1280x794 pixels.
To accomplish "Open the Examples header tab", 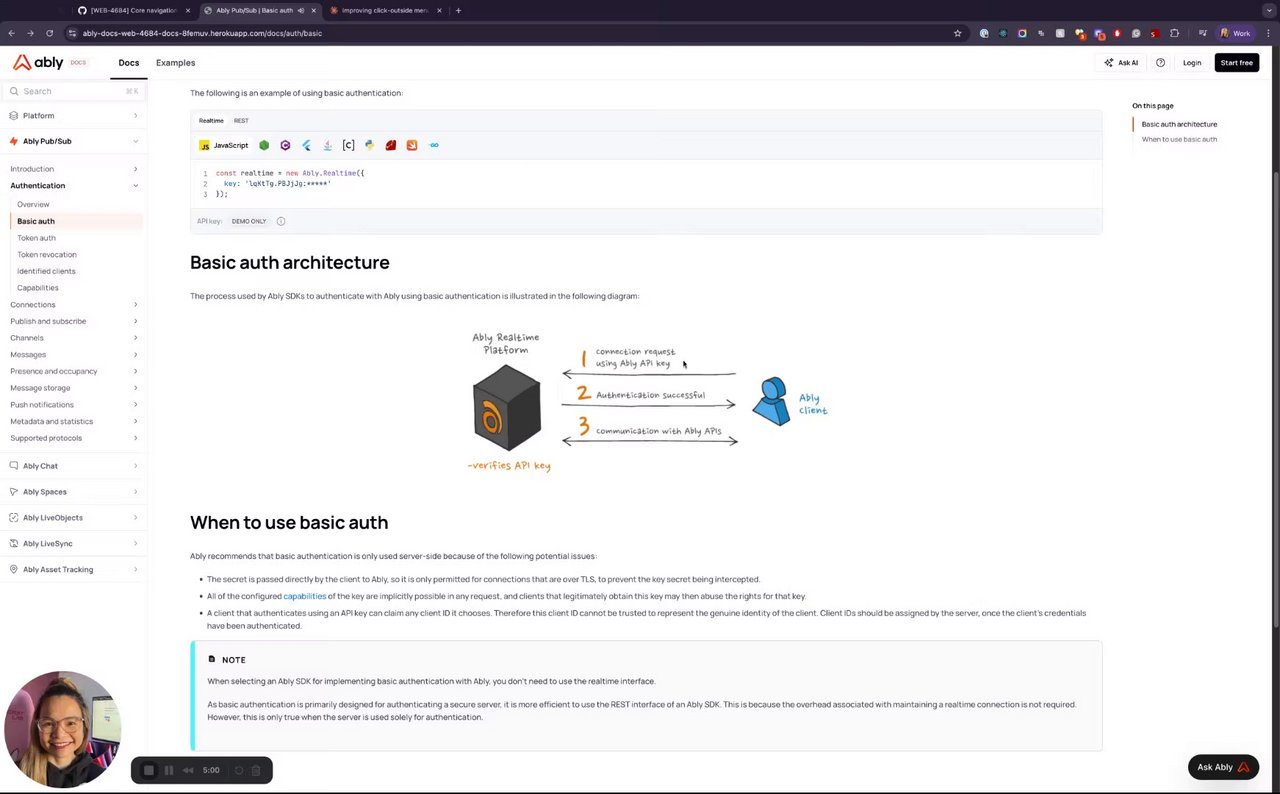I will point(175,62).
